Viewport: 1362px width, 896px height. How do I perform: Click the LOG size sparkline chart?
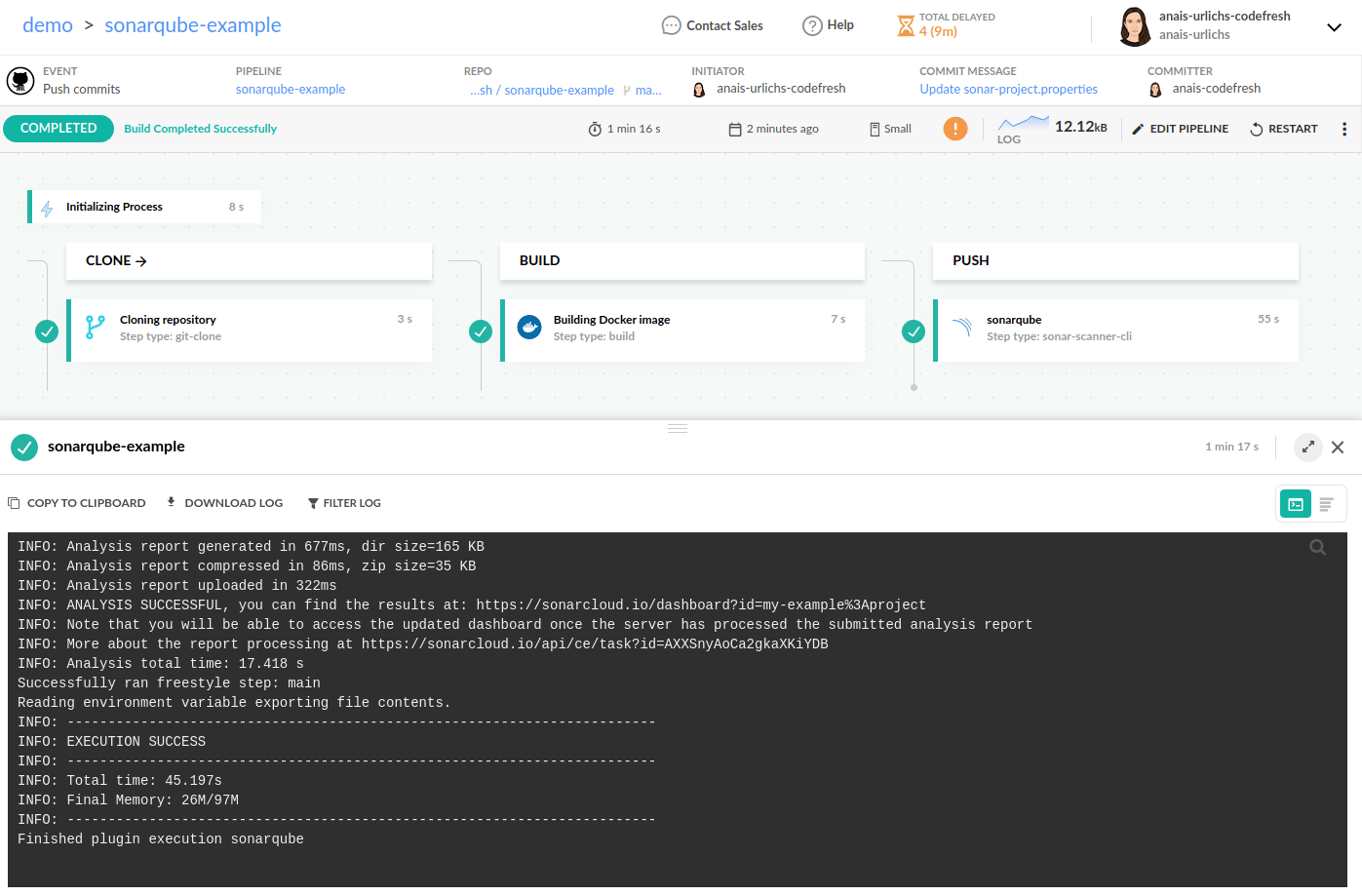pos(1022,123)
